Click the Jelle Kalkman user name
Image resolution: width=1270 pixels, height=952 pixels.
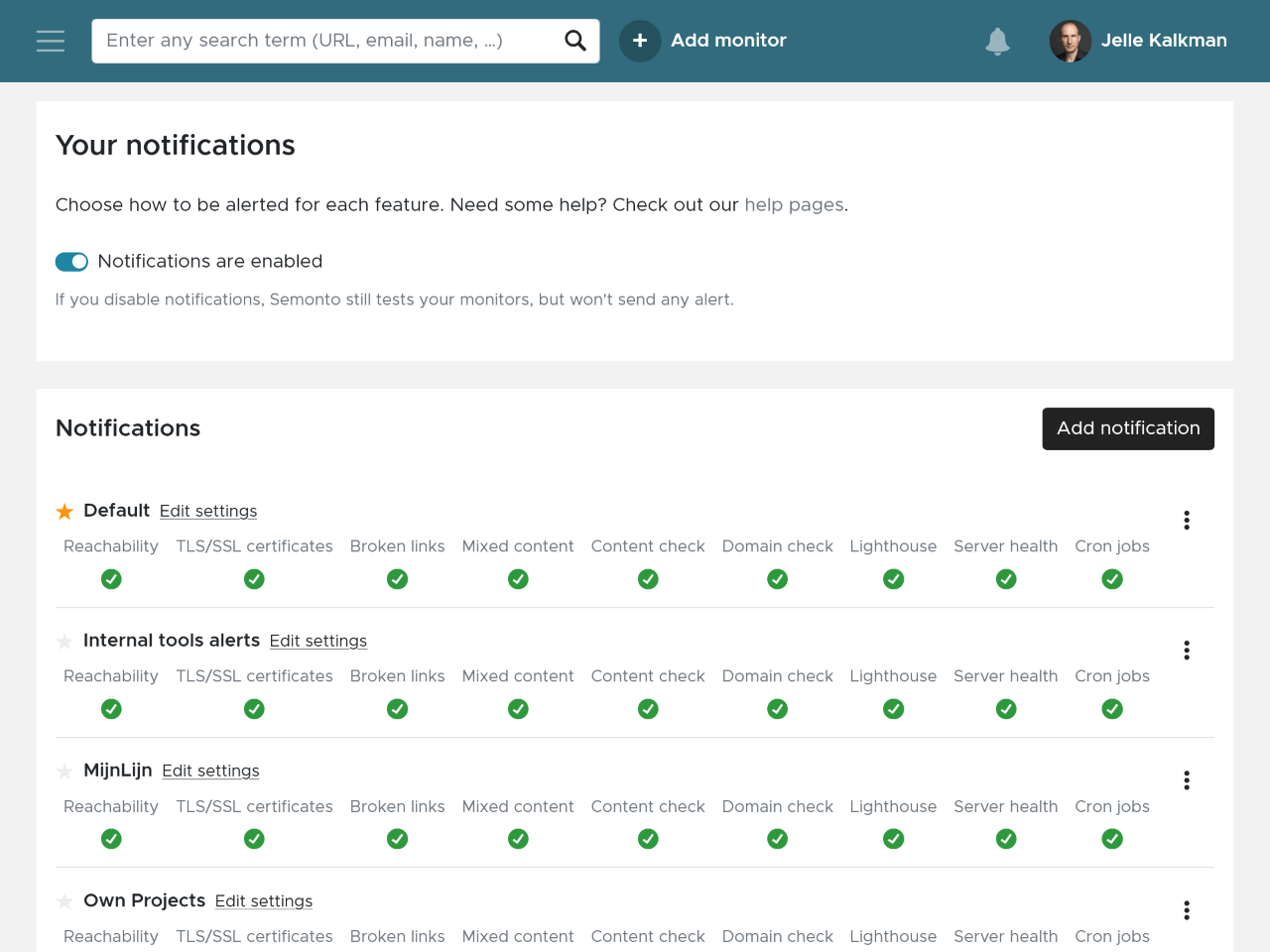click(x=1164, y=41)
